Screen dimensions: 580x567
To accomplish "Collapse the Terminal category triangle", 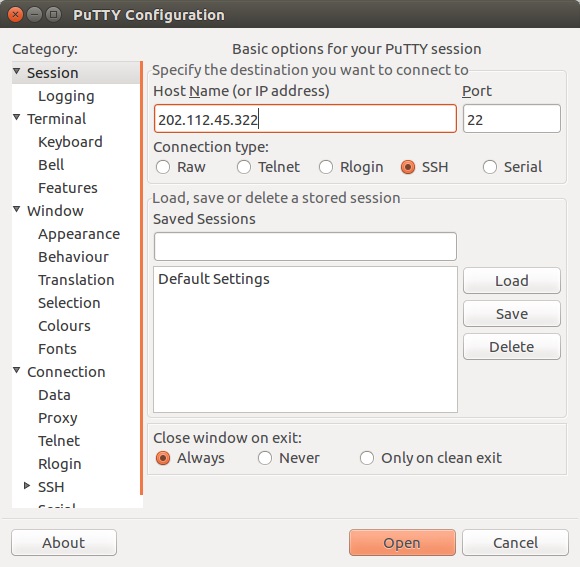I will 17,117.
